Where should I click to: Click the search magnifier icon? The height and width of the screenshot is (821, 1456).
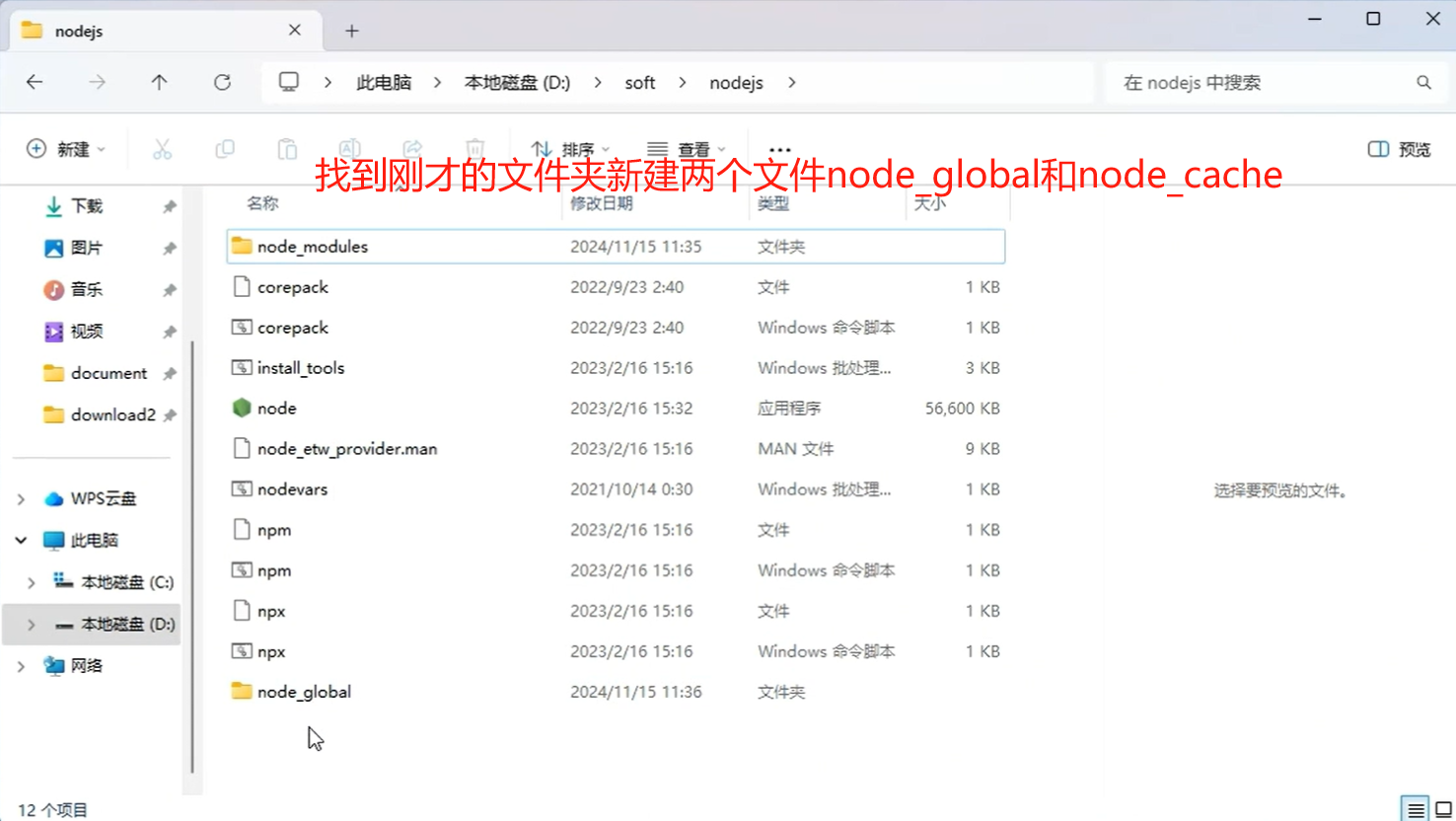click(x=1423, y=83)
